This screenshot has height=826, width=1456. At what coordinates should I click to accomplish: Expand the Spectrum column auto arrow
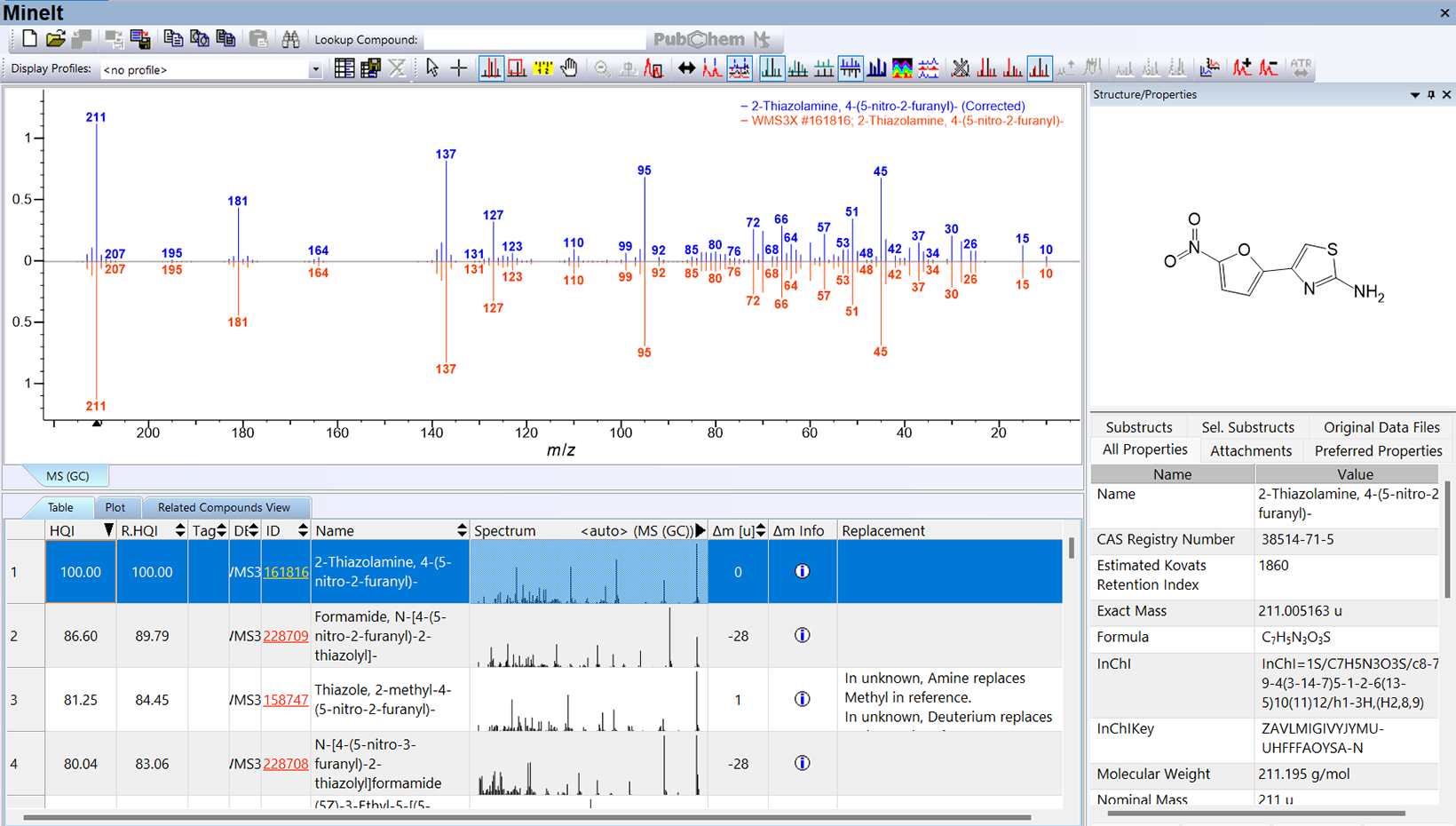coord(700,530)
